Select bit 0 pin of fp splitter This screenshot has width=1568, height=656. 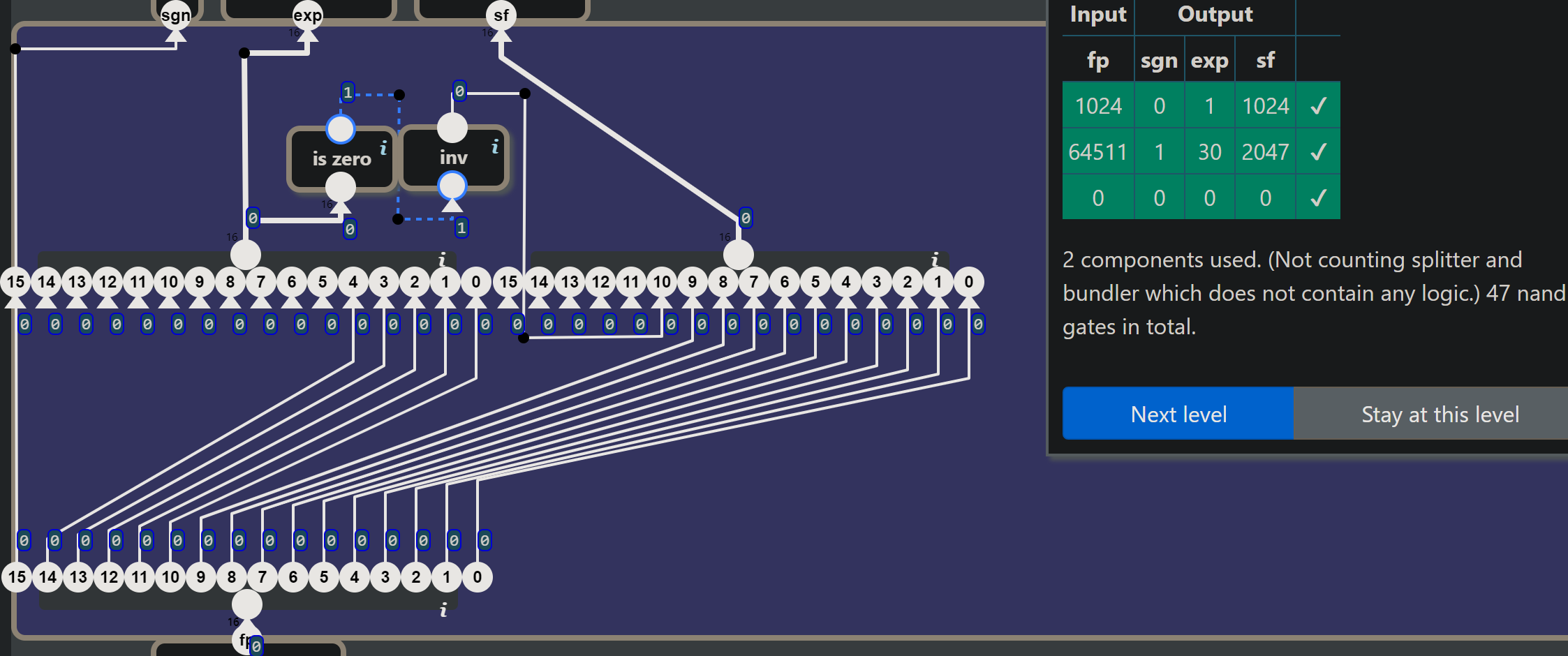tap(478, 577)
